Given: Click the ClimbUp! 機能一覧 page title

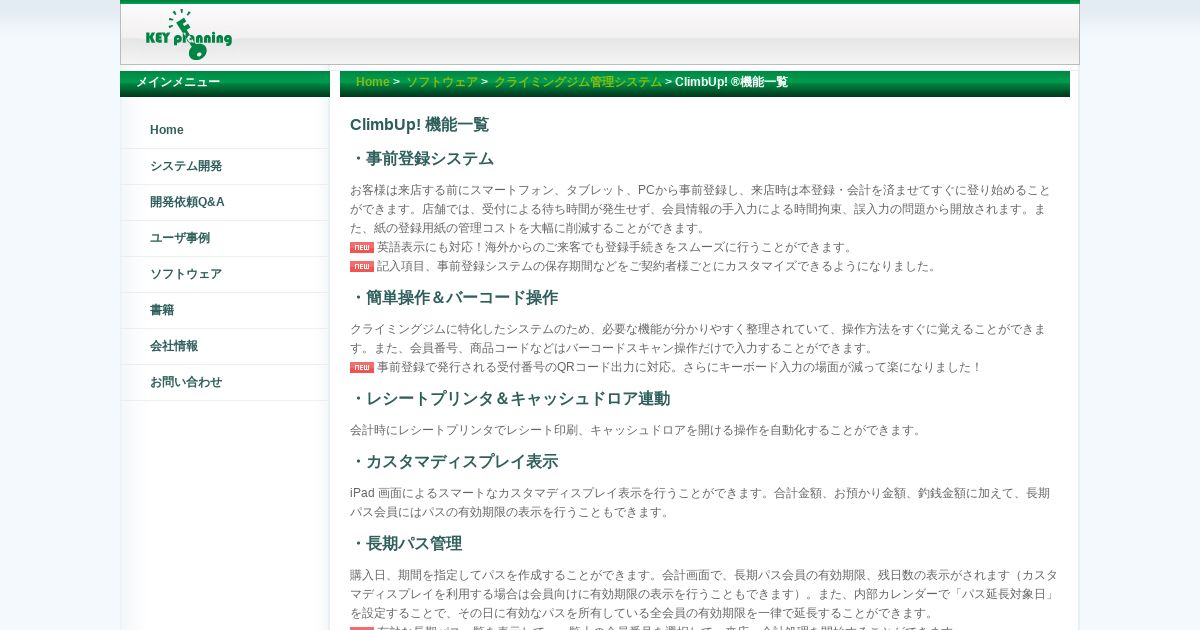Looking at the screenshot, I should tap(419, 125).
